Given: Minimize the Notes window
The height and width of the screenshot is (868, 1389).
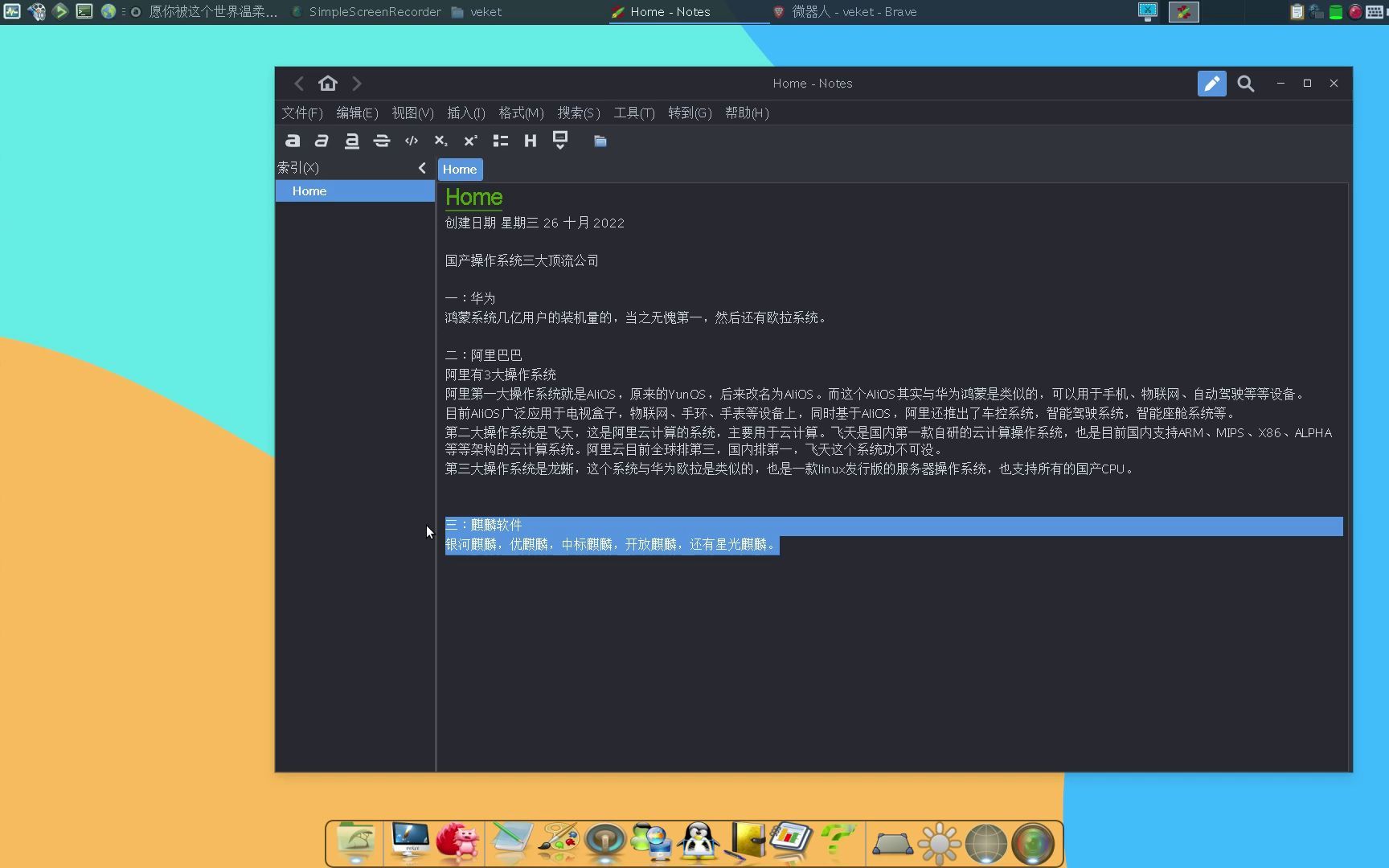Looking at the screenshot, I should coord(1280,84).
